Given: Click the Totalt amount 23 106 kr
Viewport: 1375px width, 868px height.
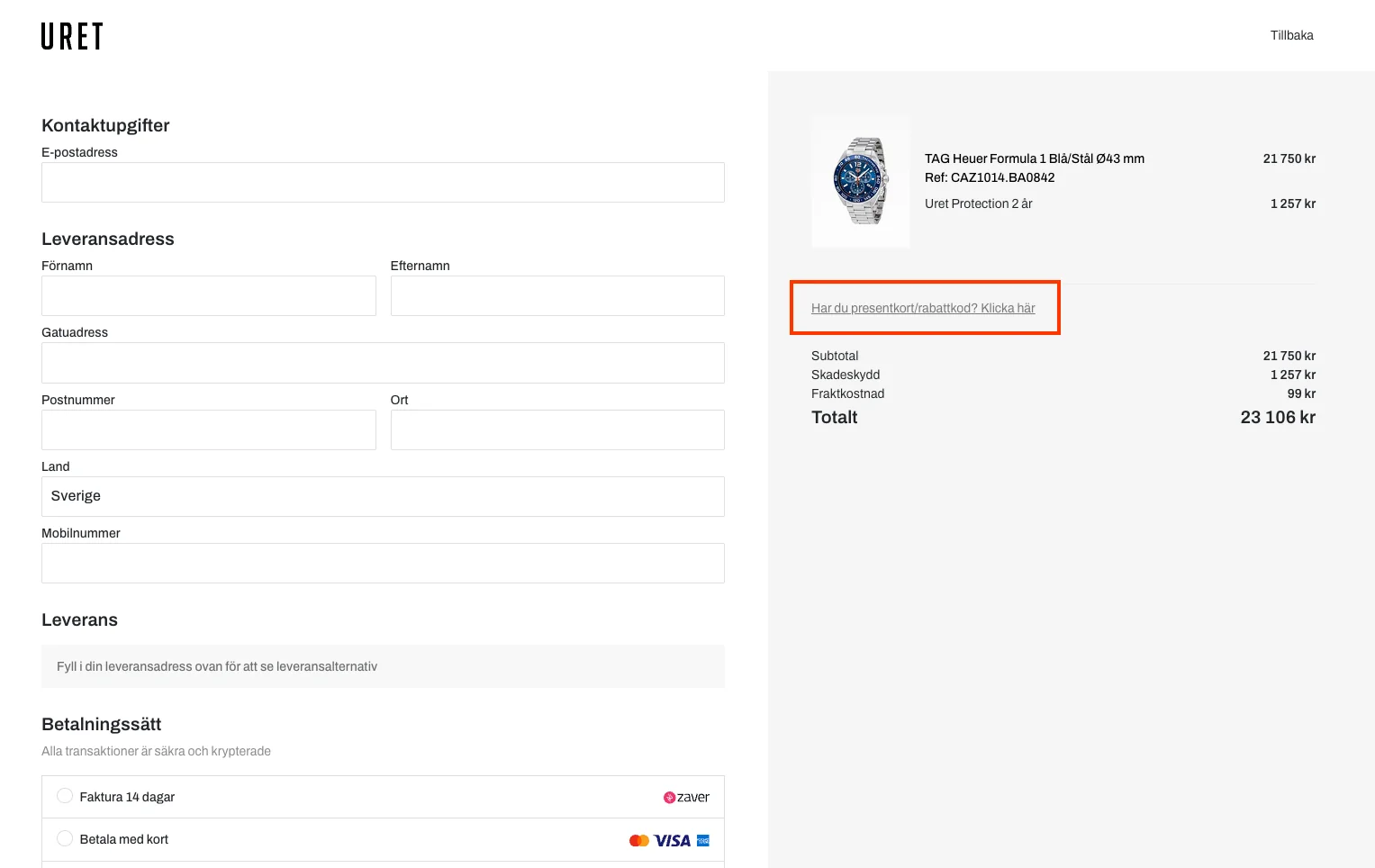Looking at the screenshot, I should (x=1278, y=417).
